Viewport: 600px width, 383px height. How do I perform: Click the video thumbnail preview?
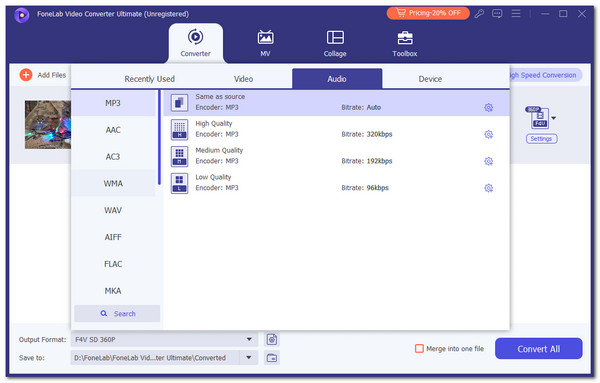click(x=48, y=125)
